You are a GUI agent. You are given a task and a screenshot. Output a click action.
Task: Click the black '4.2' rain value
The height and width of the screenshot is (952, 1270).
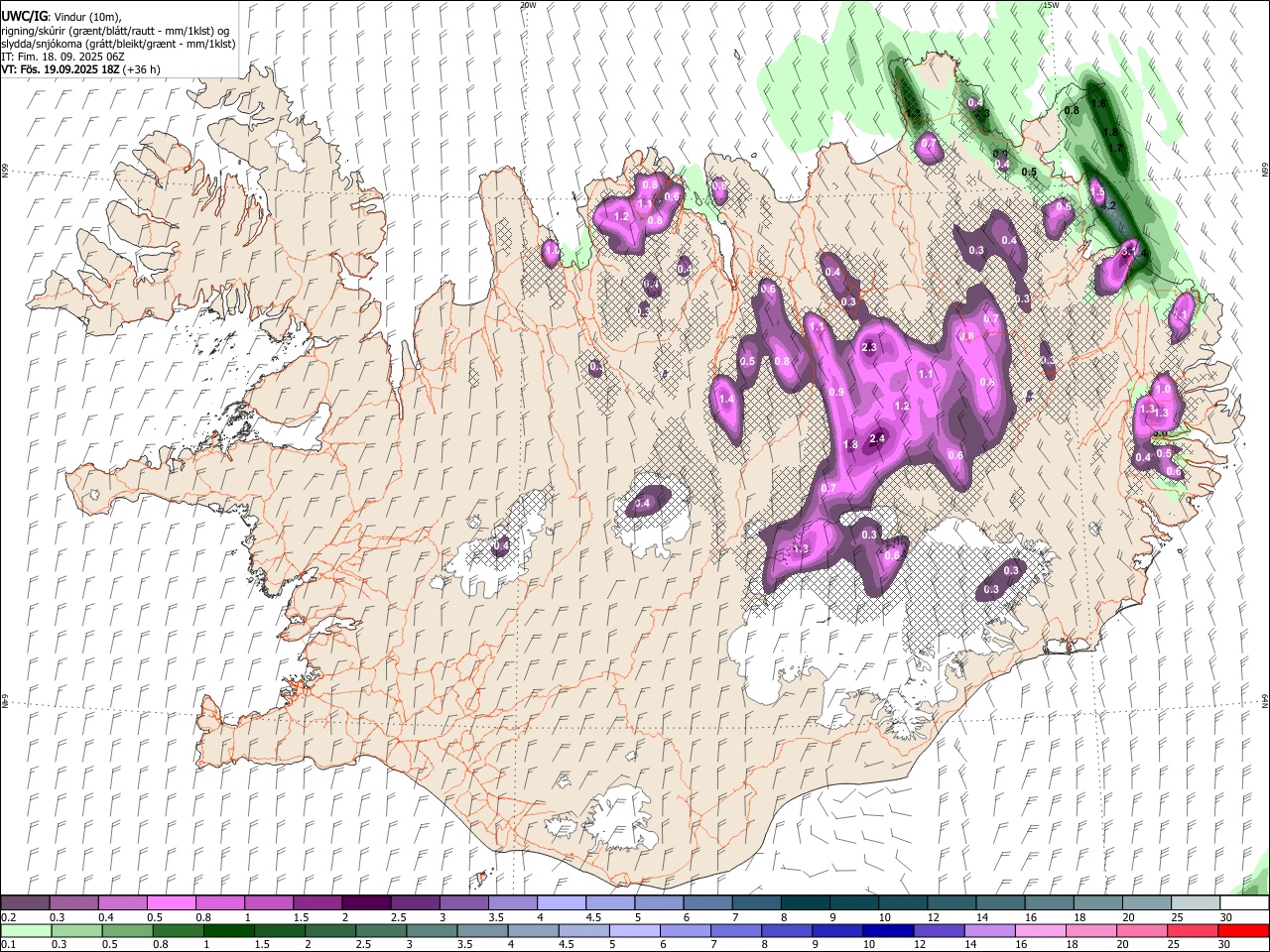[1109, 206]
